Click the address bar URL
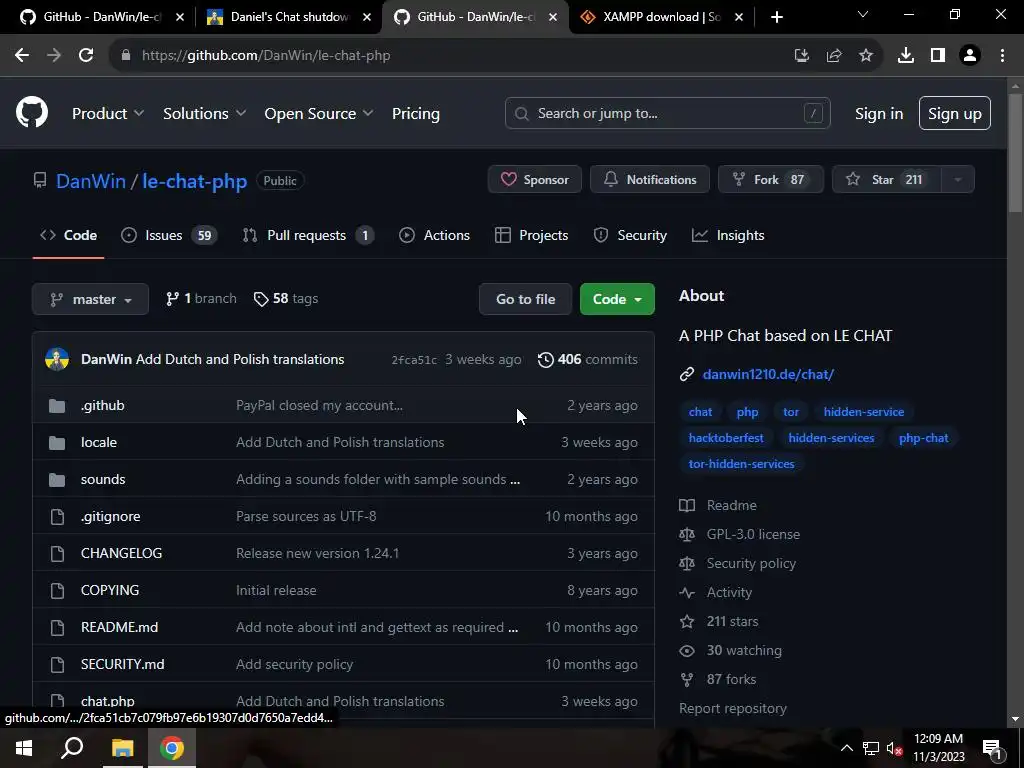The image size is (1024, 768). (x=266, y=56)
